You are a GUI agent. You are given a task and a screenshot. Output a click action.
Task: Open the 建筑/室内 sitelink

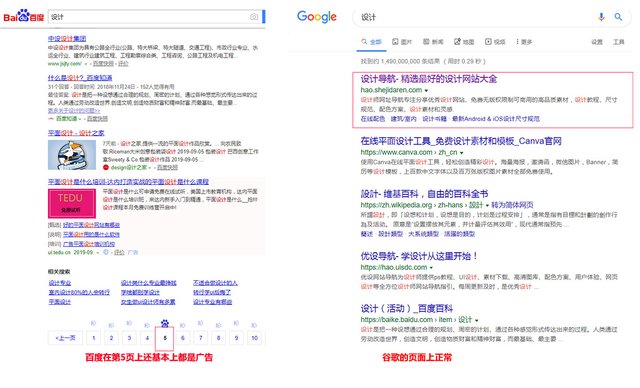(x=404, y=119)
